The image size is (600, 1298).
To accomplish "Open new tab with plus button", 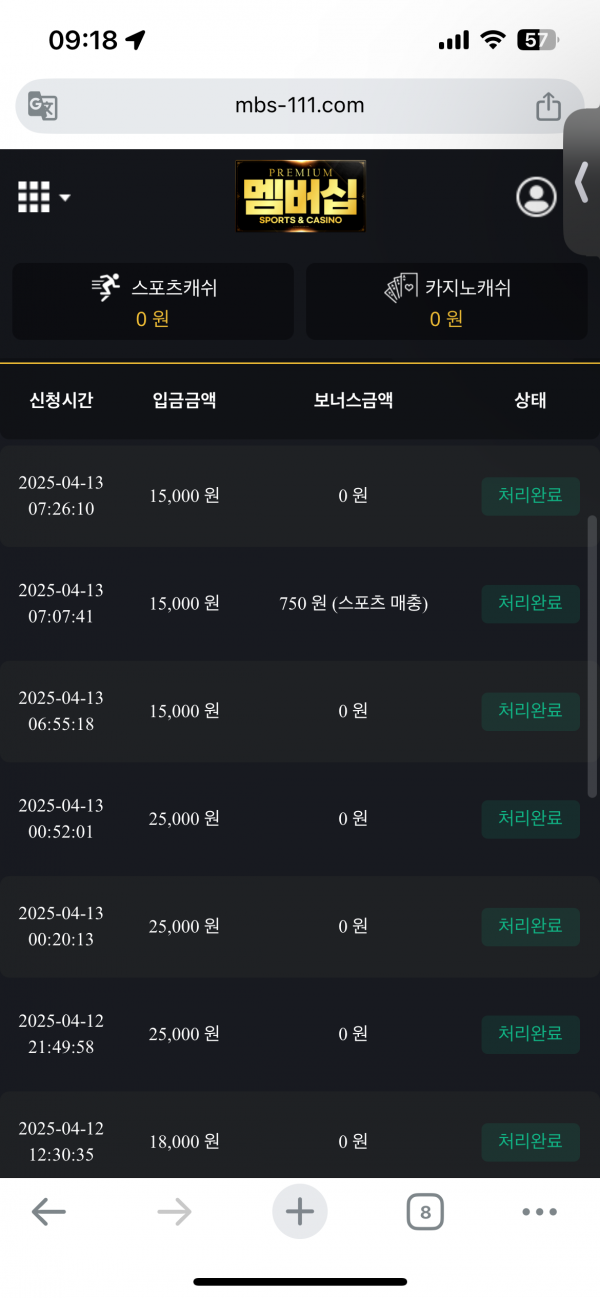I will point(300,1212).
